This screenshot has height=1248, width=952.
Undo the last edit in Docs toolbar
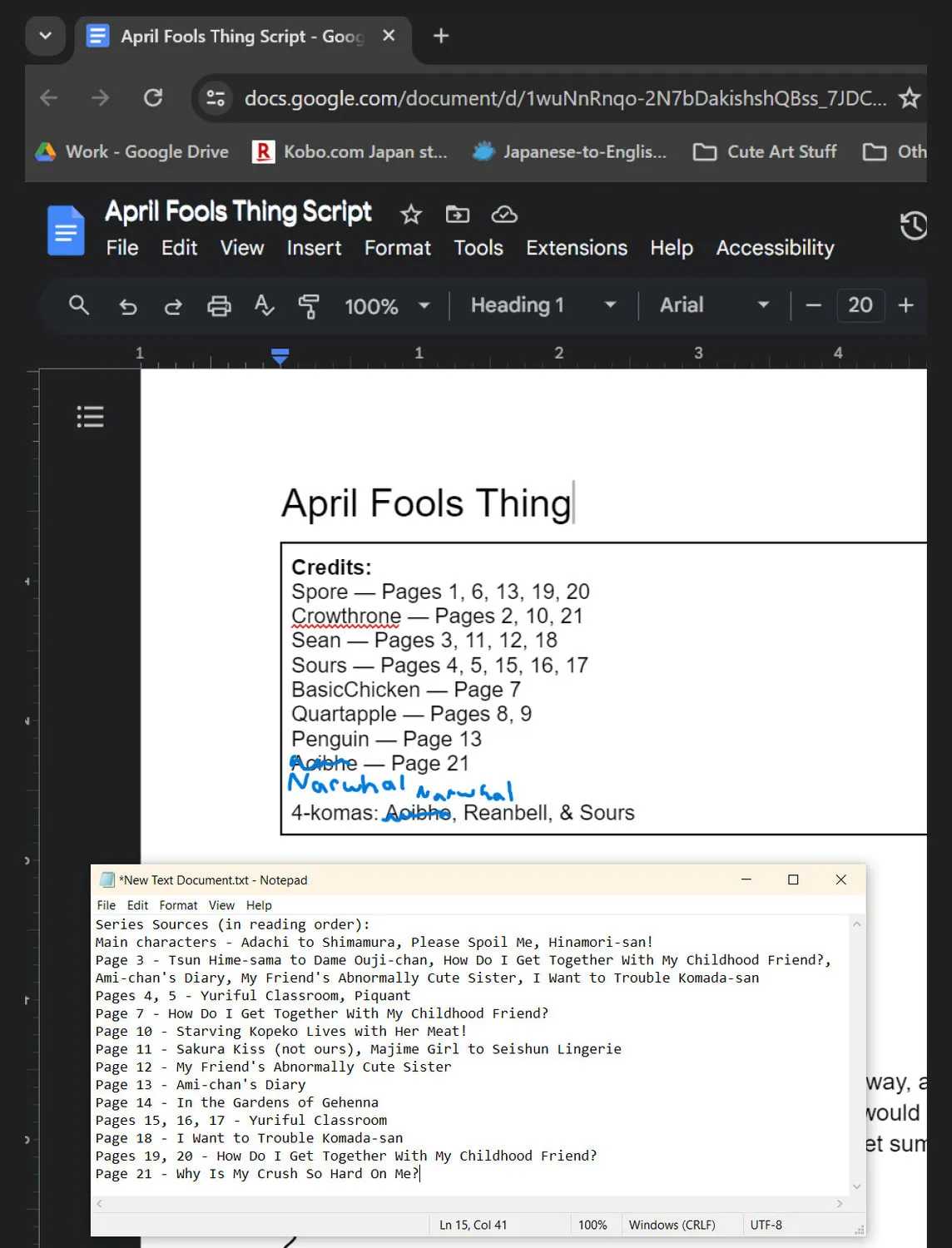[x=127, y=306]
